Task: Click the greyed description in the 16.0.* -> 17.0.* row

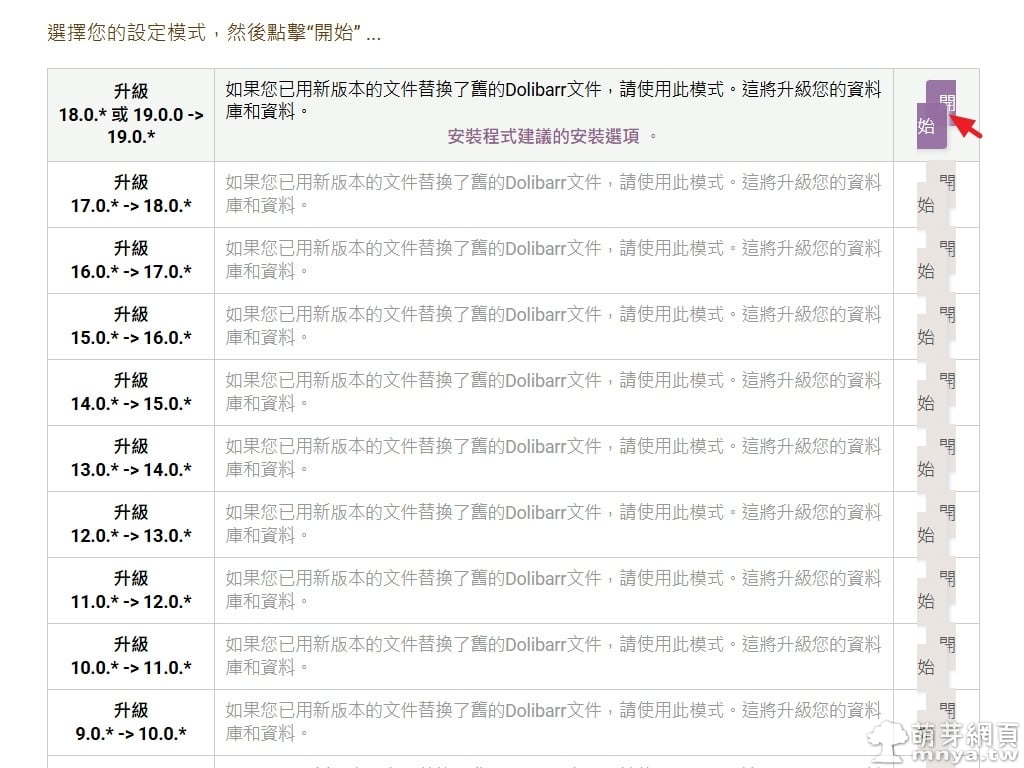Action: pyautogui.click(x=553, y=259)
